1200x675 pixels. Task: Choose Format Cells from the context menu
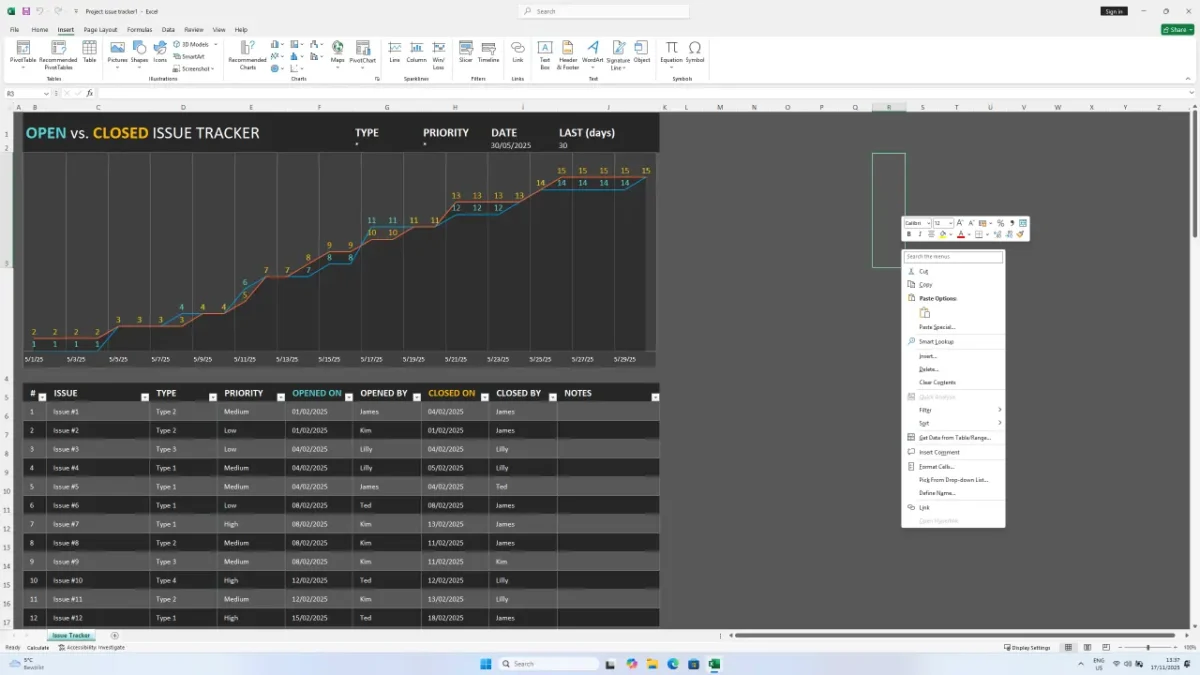pos(937,466)
